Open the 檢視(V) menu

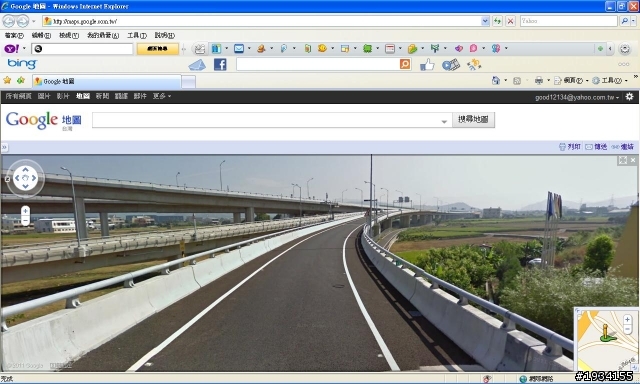69,36
